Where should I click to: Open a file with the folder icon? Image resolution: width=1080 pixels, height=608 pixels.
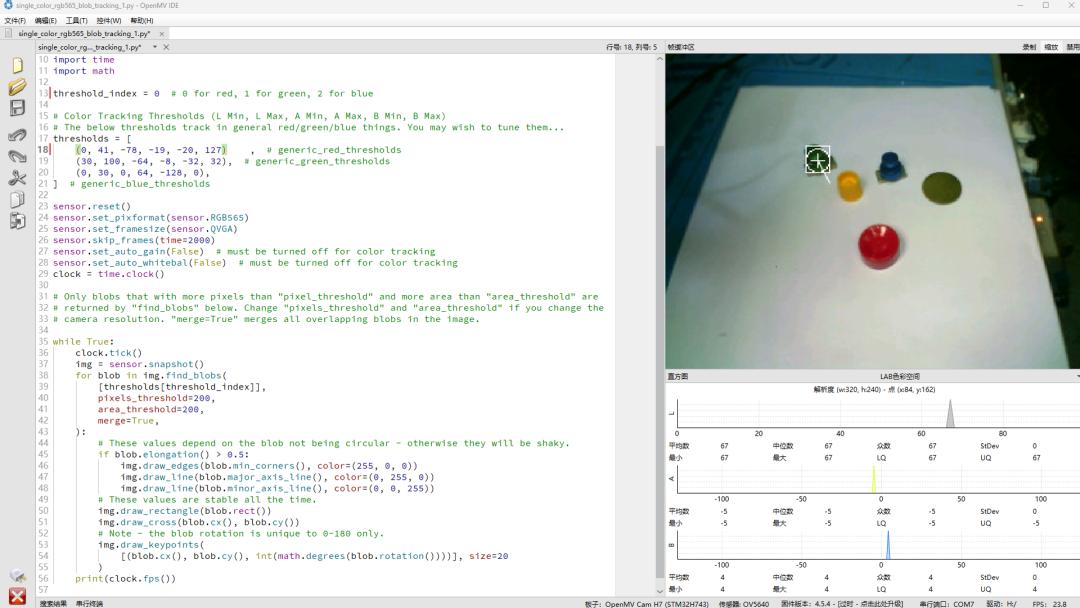[17, 87]
